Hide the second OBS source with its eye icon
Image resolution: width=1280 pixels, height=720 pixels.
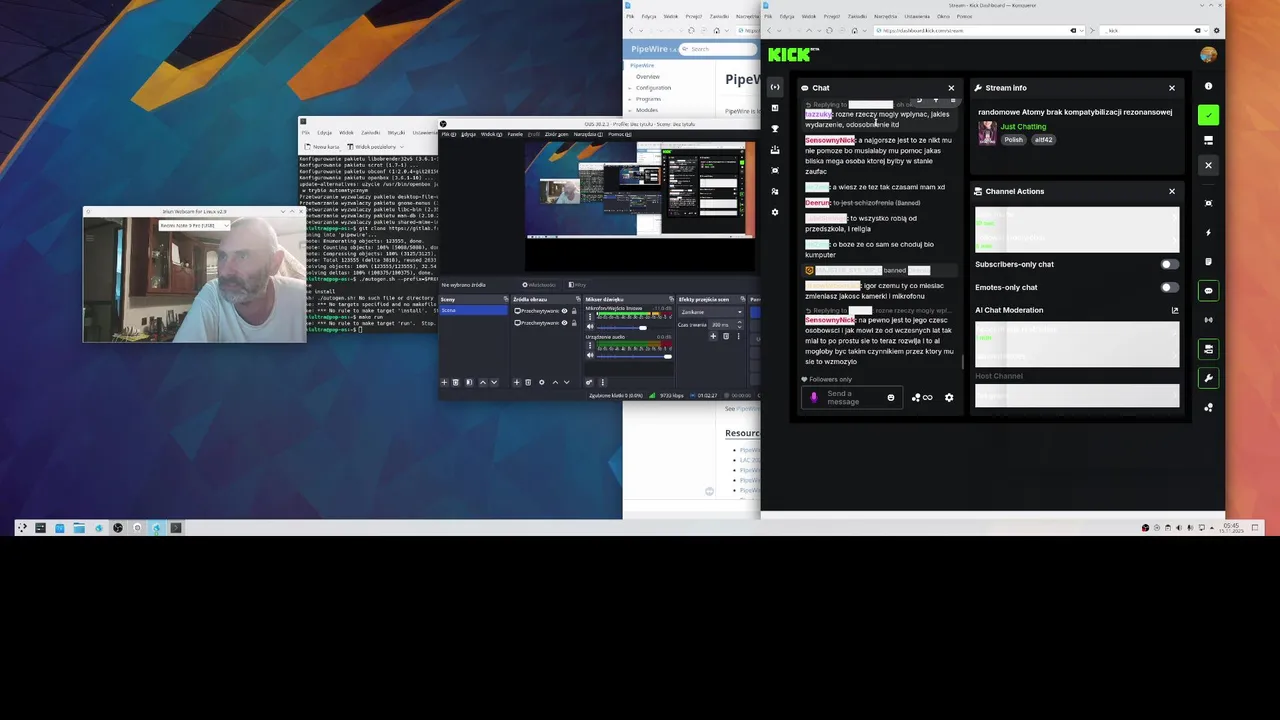click(564, 323)
